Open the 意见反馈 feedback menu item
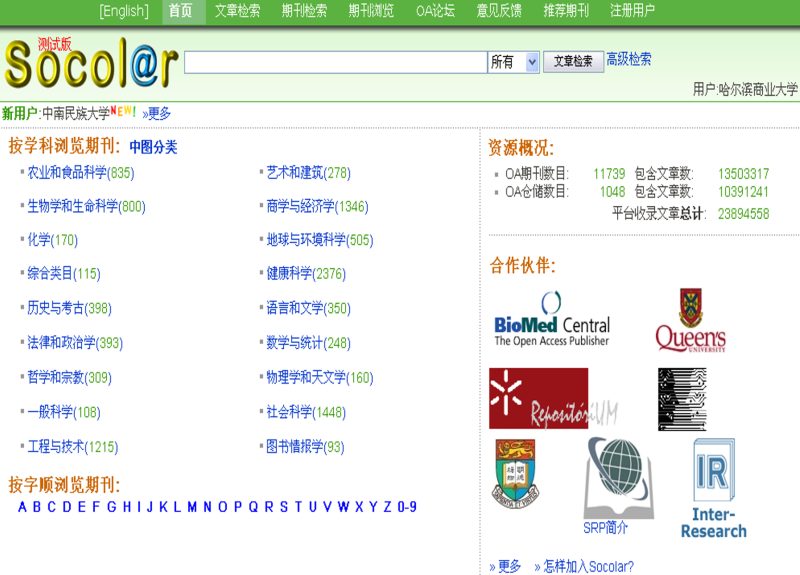 (x=498, y=11)
